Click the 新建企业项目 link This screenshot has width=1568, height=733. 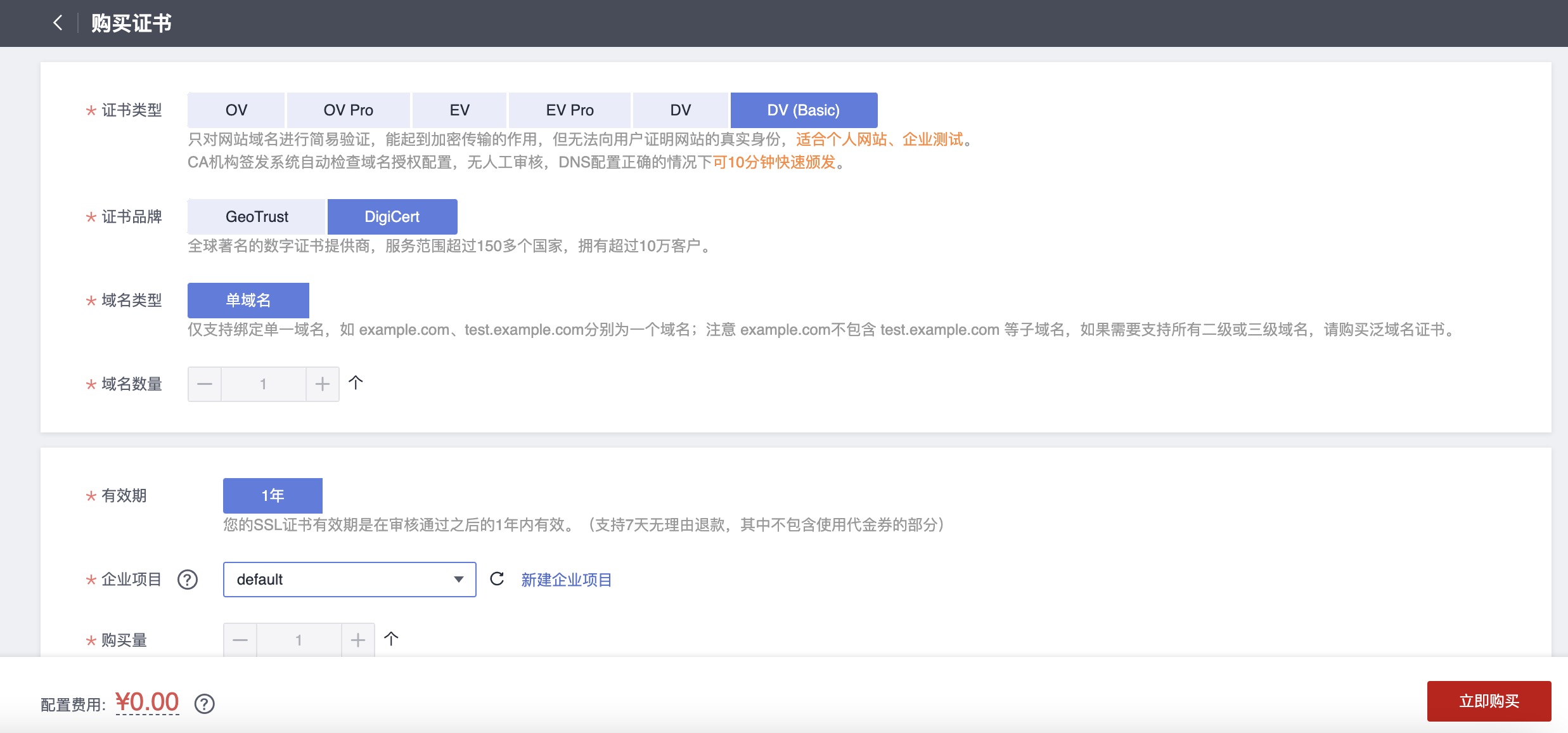pyautogui.click(x=566, y=579)
